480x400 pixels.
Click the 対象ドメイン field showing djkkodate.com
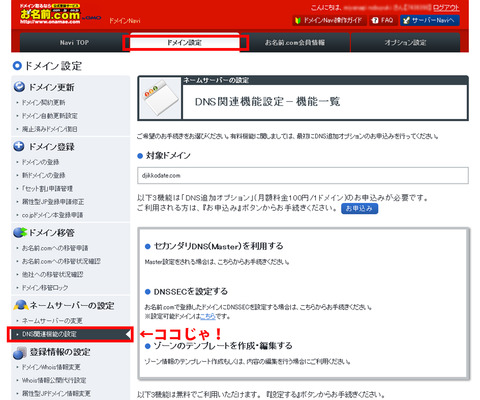point(303,175)
